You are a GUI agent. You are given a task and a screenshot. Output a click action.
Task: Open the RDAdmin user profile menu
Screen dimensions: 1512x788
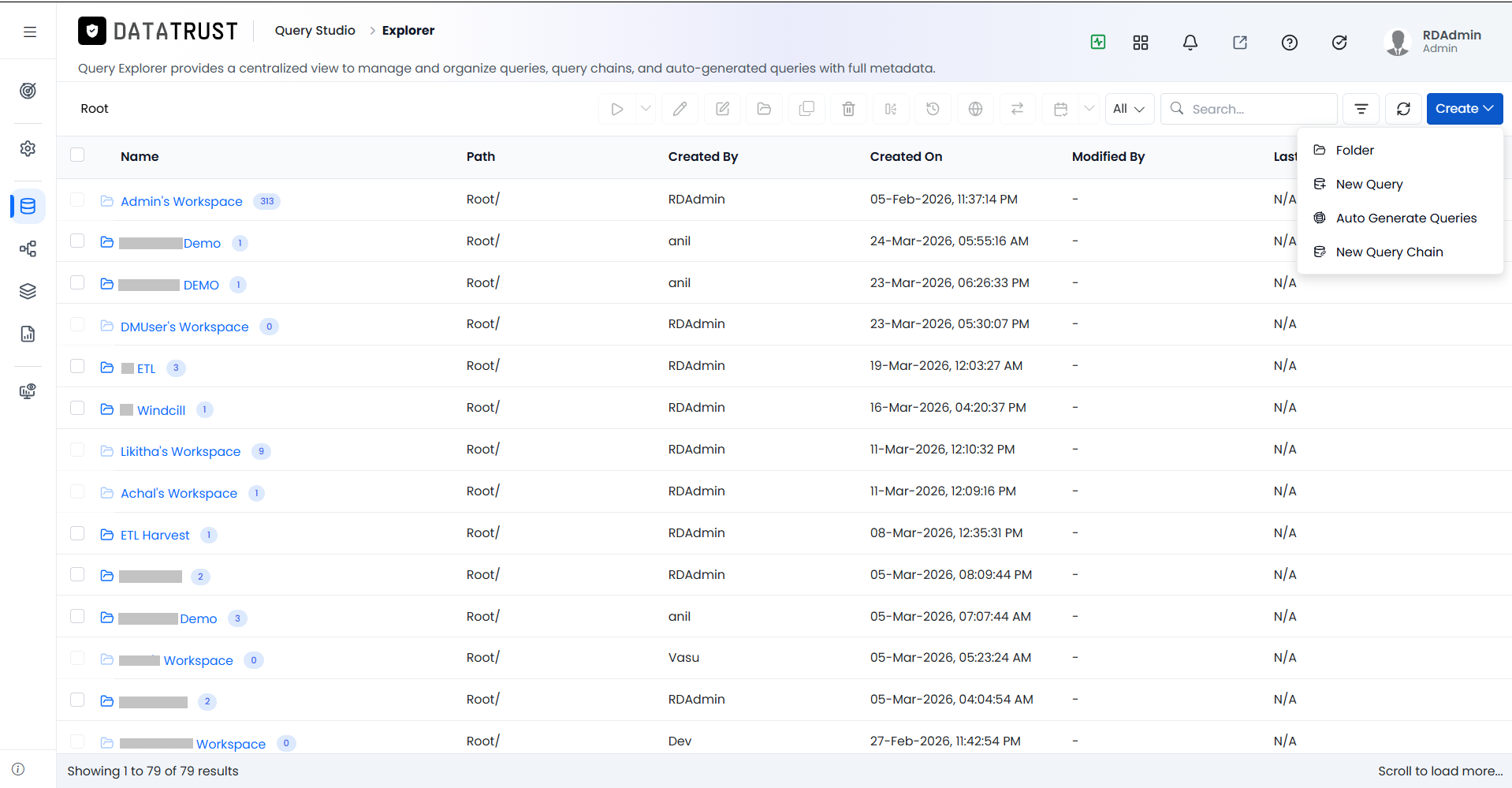click(1432, 42)
